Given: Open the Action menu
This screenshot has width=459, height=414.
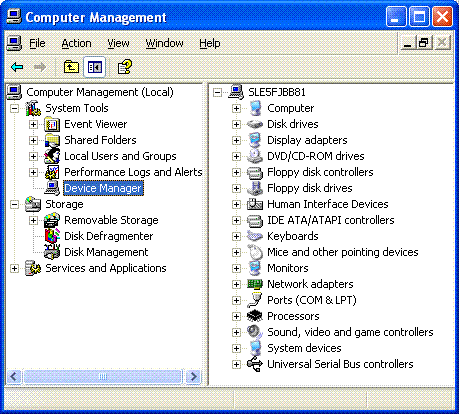Looking at the screenshot, I should [76, 43].
